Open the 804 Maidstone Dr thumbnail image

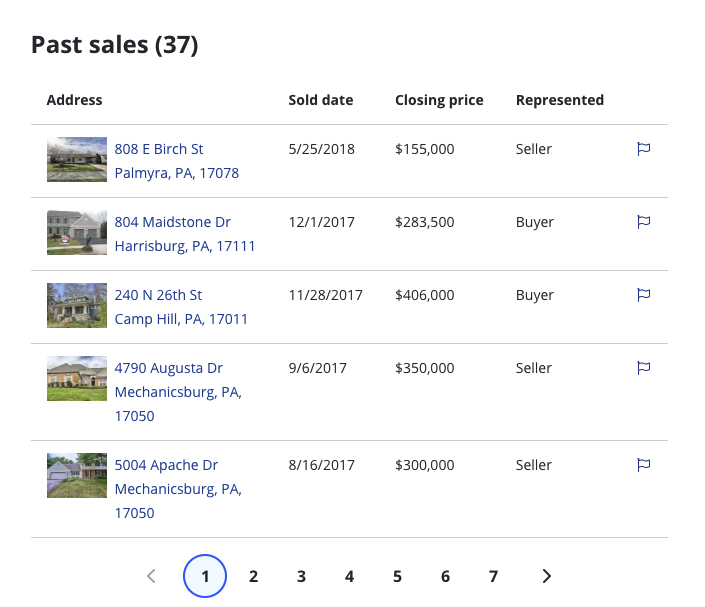(x=77, y=232)
